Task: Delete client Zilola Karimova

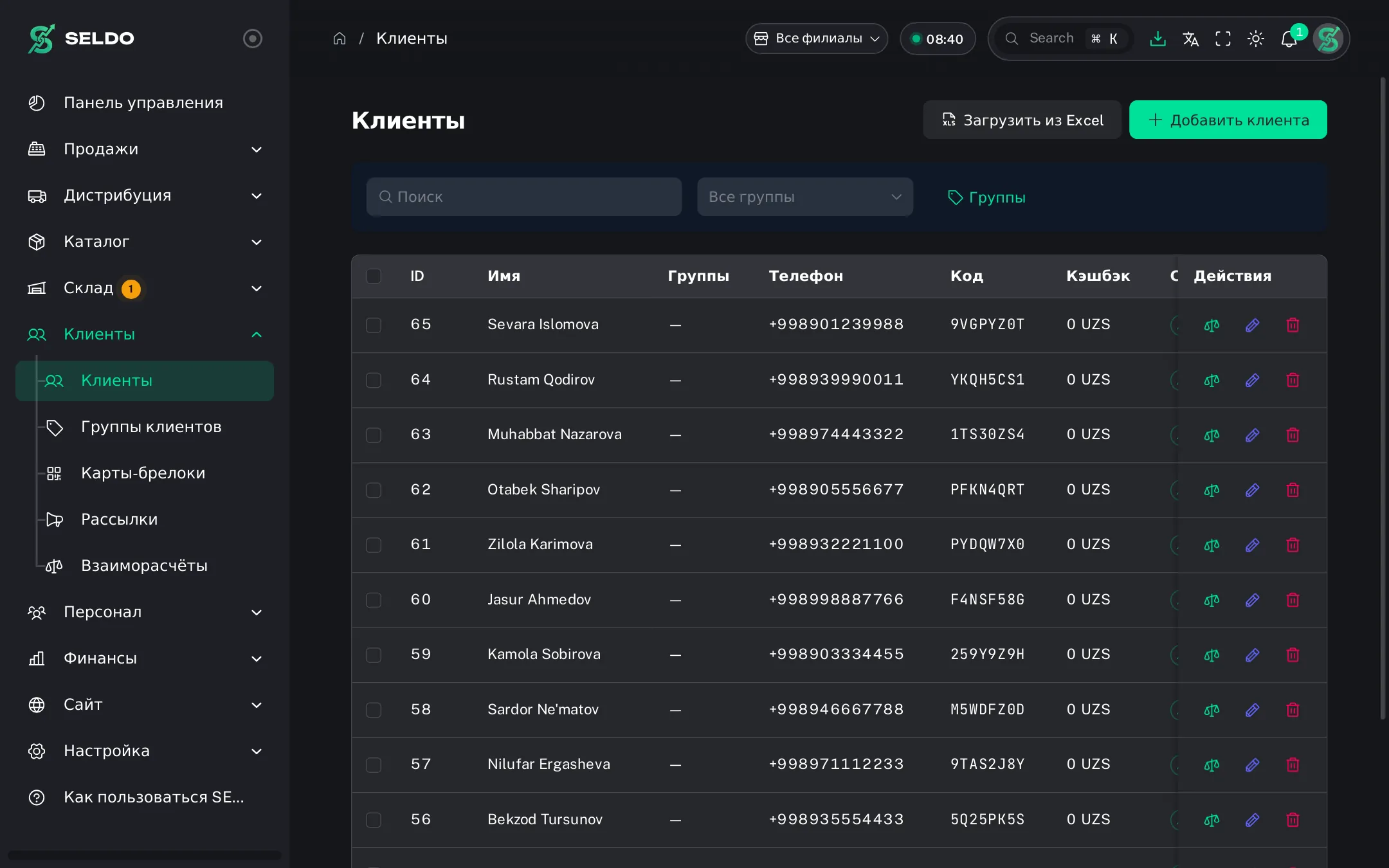Action: (x=1293, y=545)
